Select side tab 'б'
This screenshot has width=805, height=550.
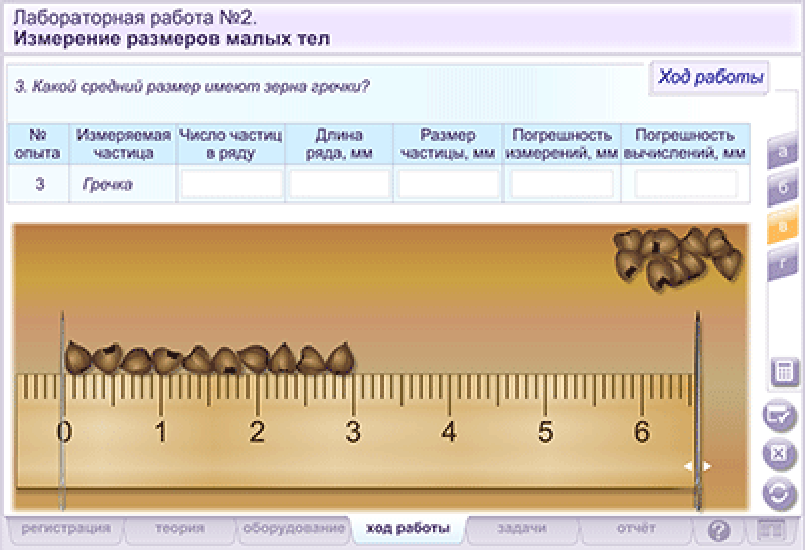pyautogui.click(x=782, y=188)
